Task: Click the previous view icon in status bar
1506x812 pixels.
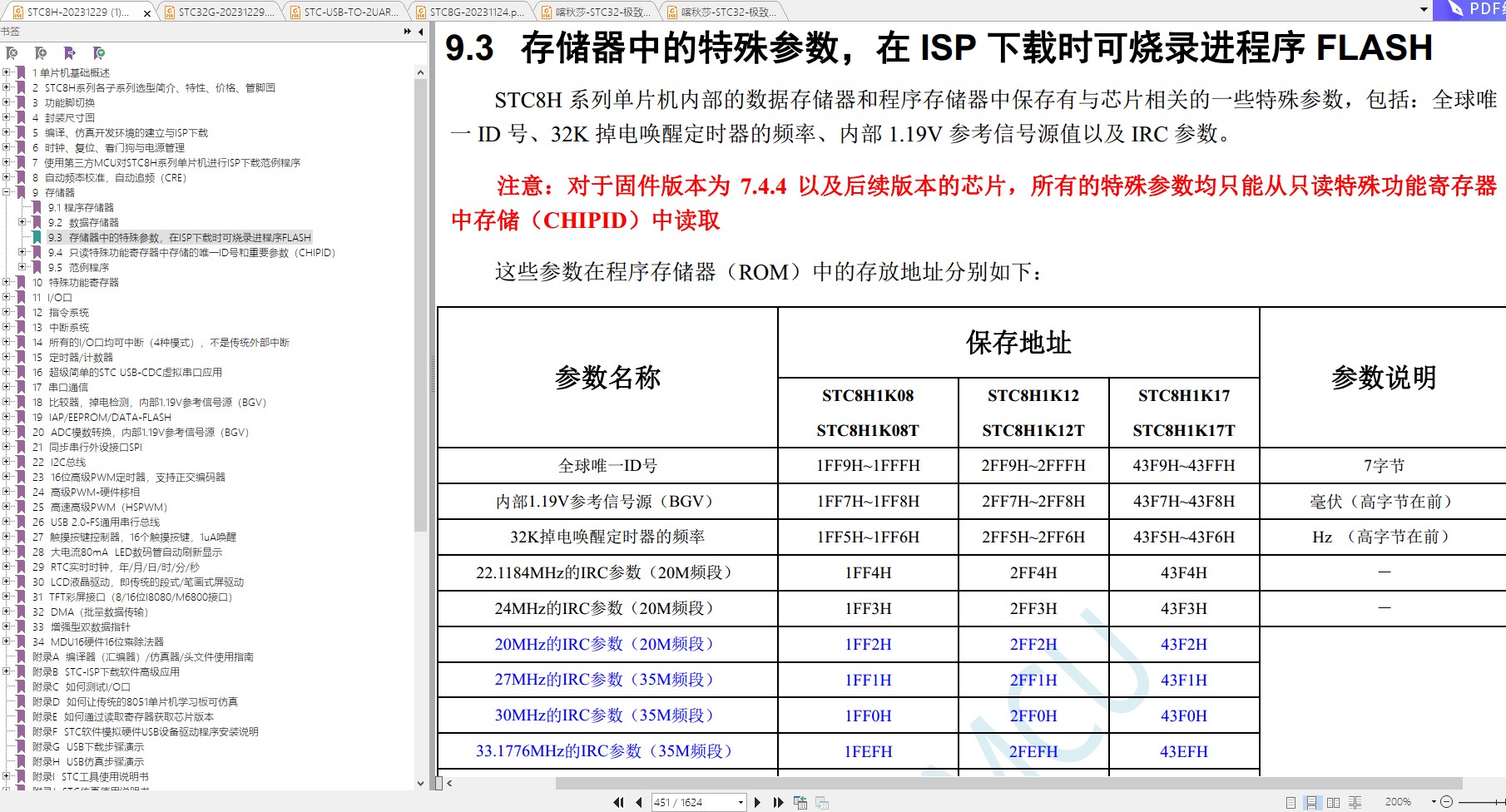Action: pos(800,802)
